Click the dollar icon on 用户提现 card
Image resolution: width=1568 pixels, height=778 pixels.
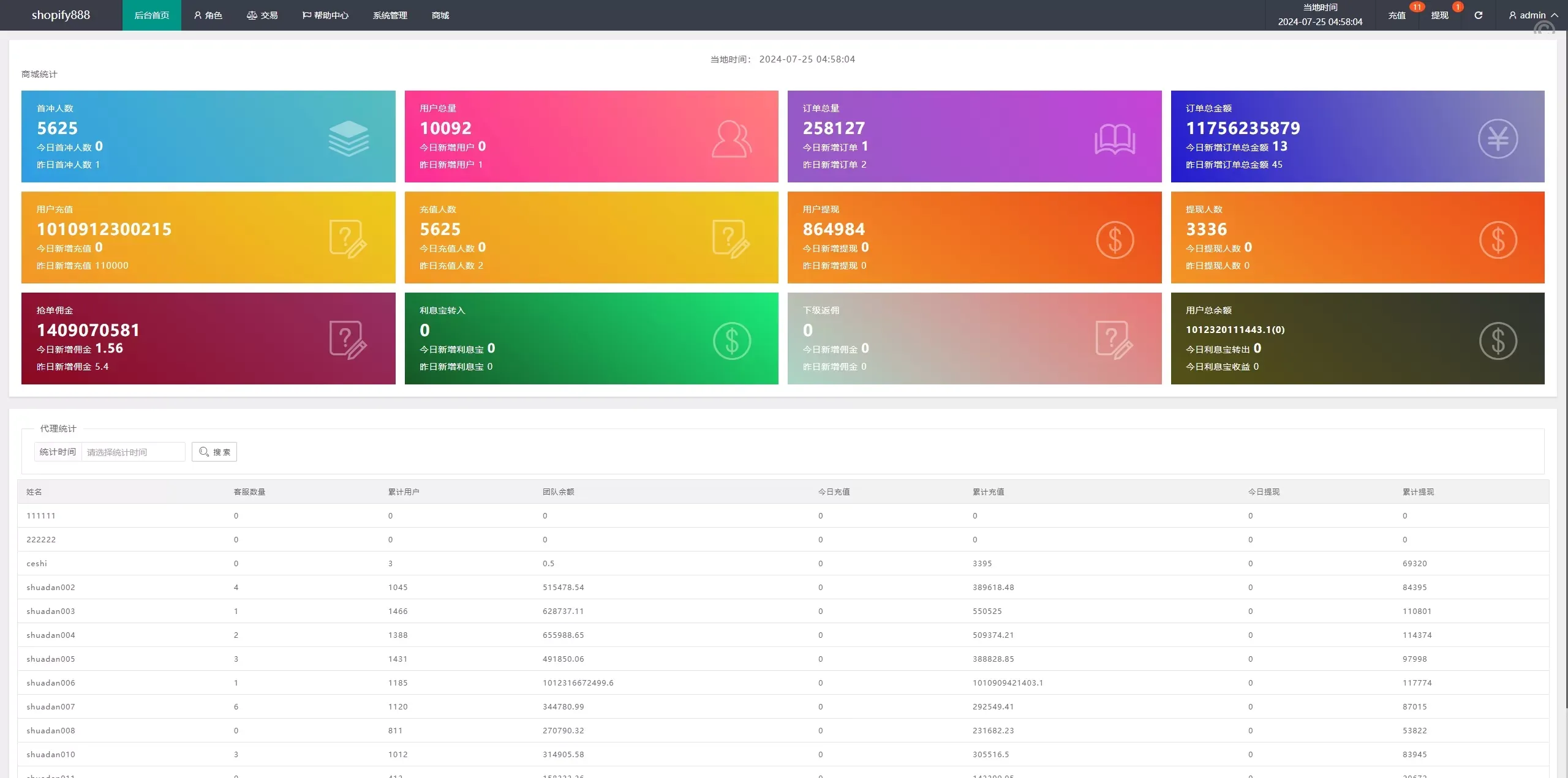(x=1114, y=239)
